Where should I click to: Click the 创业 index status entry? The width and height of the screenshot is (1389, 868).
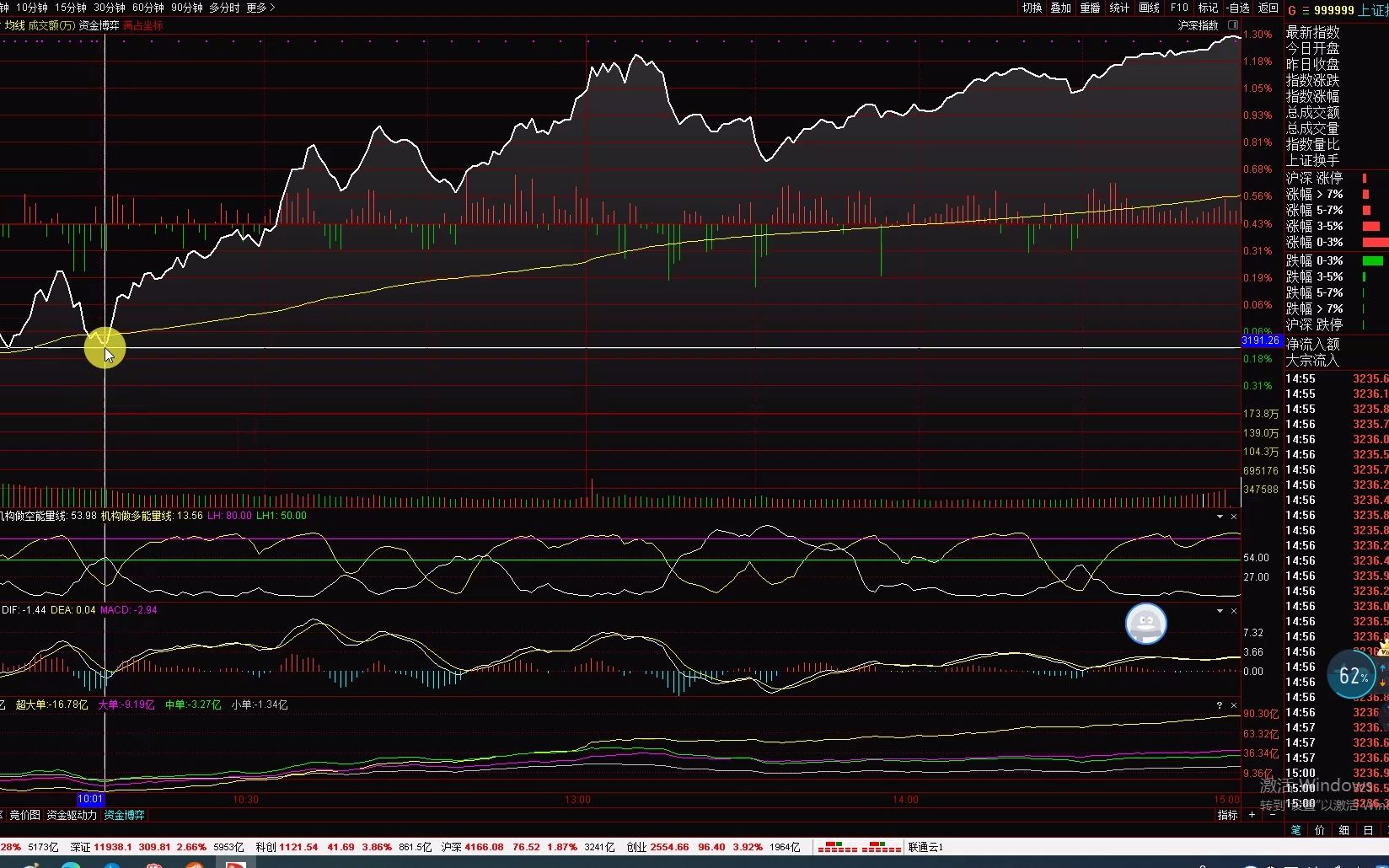[713, 847]
